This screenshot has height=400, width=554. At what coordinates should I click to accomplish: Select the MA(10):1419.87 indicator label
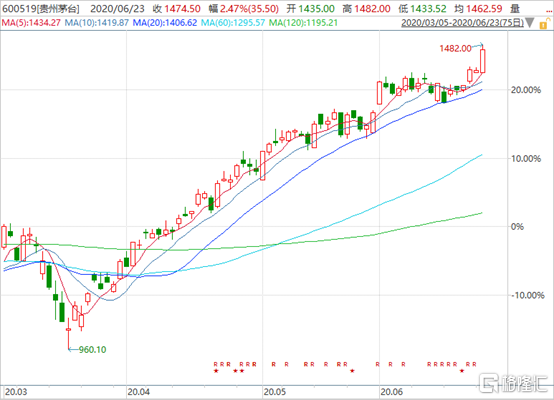point(96,23)
